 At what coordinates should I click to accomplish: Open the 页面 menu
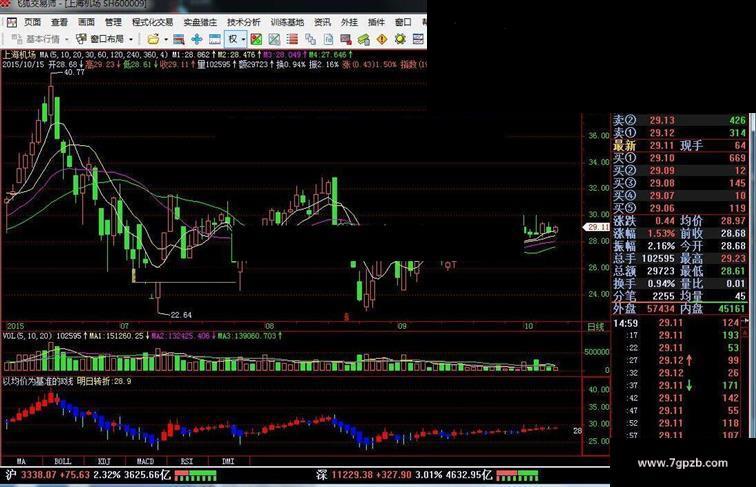click(32, 22)
